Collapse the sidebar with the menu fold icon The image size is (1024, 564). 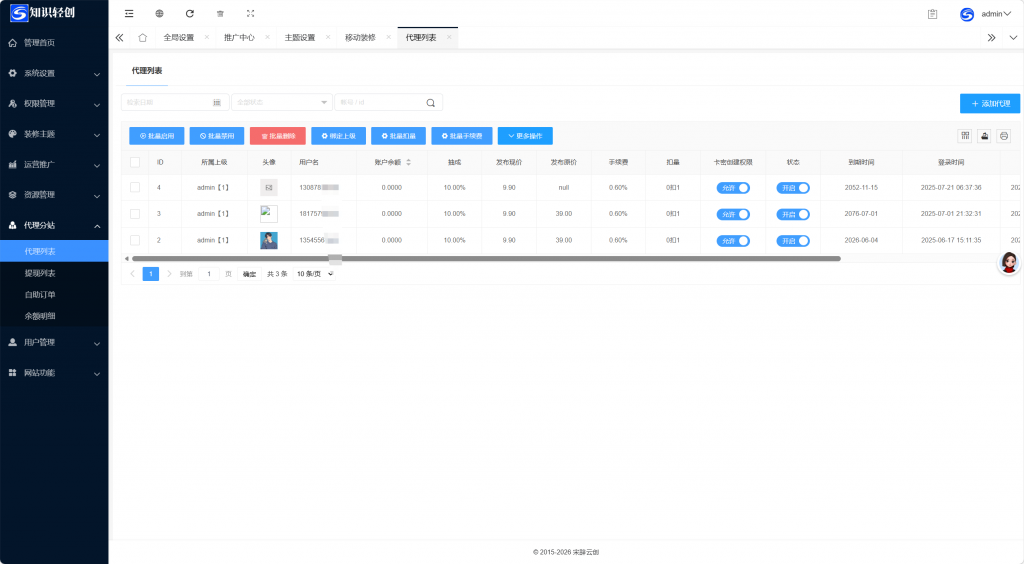tap(129, 14)
